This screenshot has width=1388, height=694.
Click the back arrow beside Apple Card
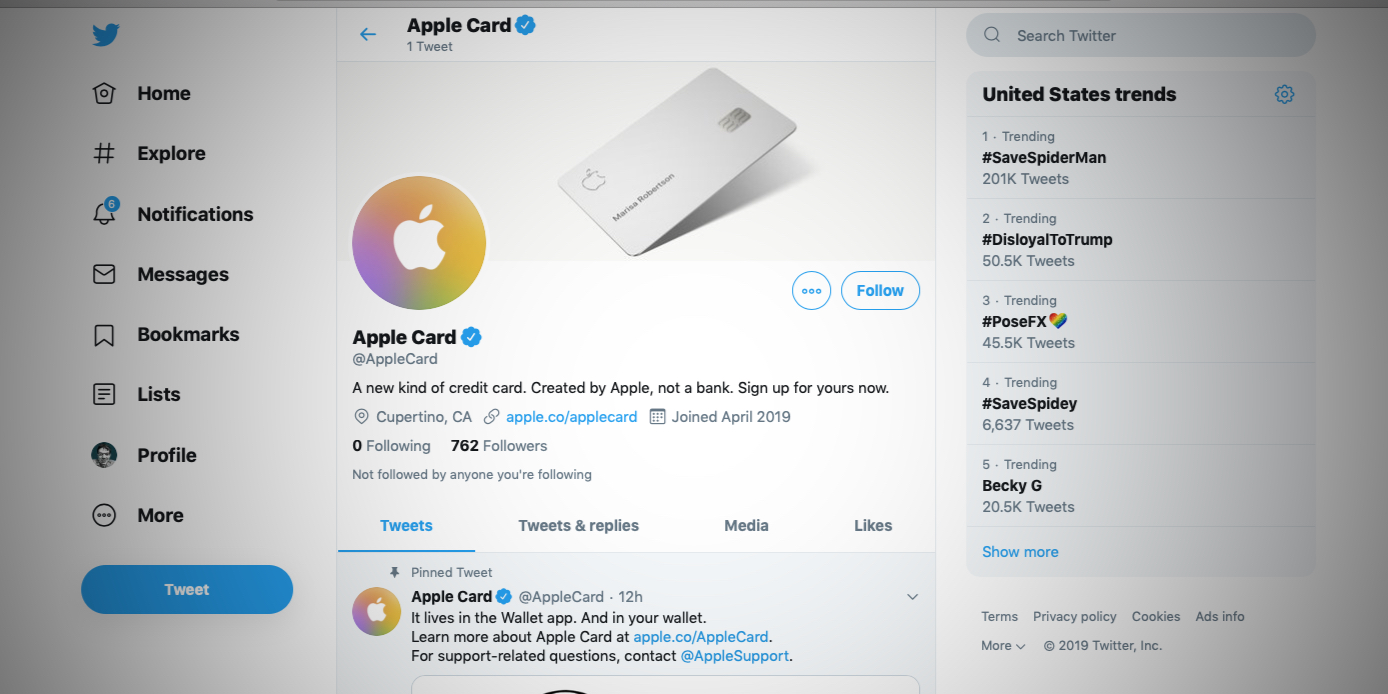pos(368,35)
